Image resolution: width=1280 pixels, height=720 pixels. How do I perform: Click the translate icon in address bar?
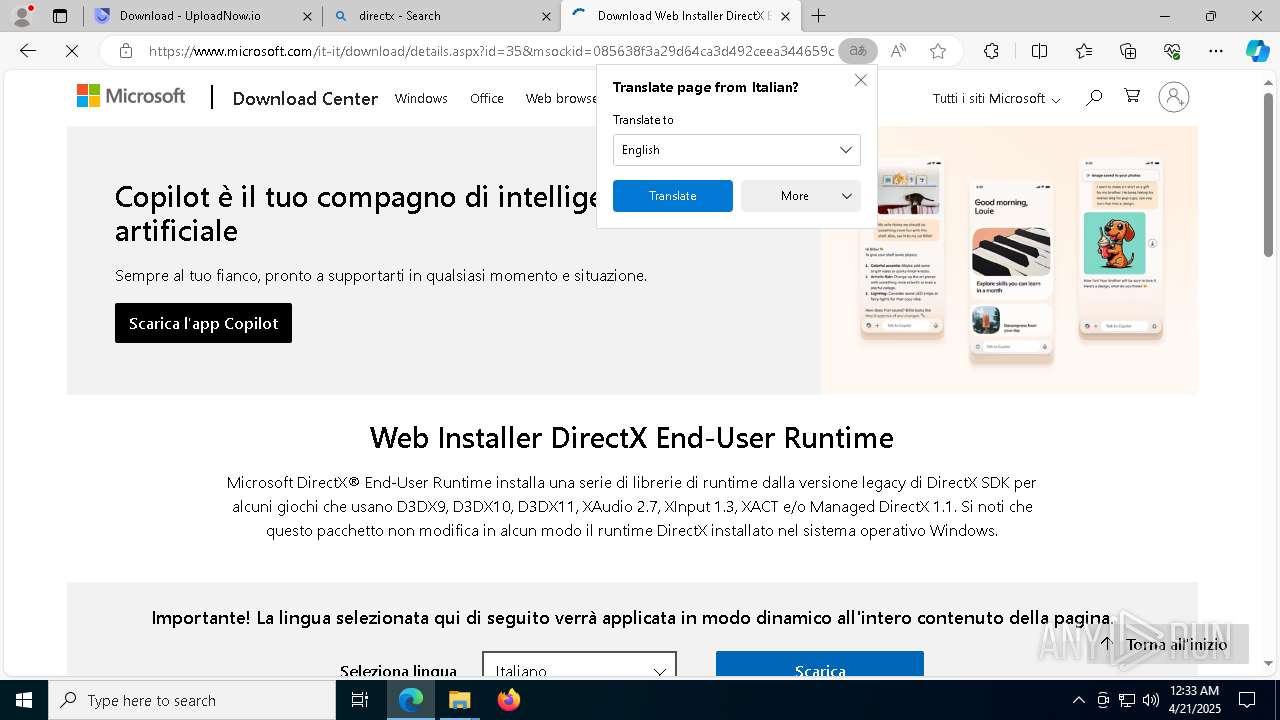(x=858, y=51)
